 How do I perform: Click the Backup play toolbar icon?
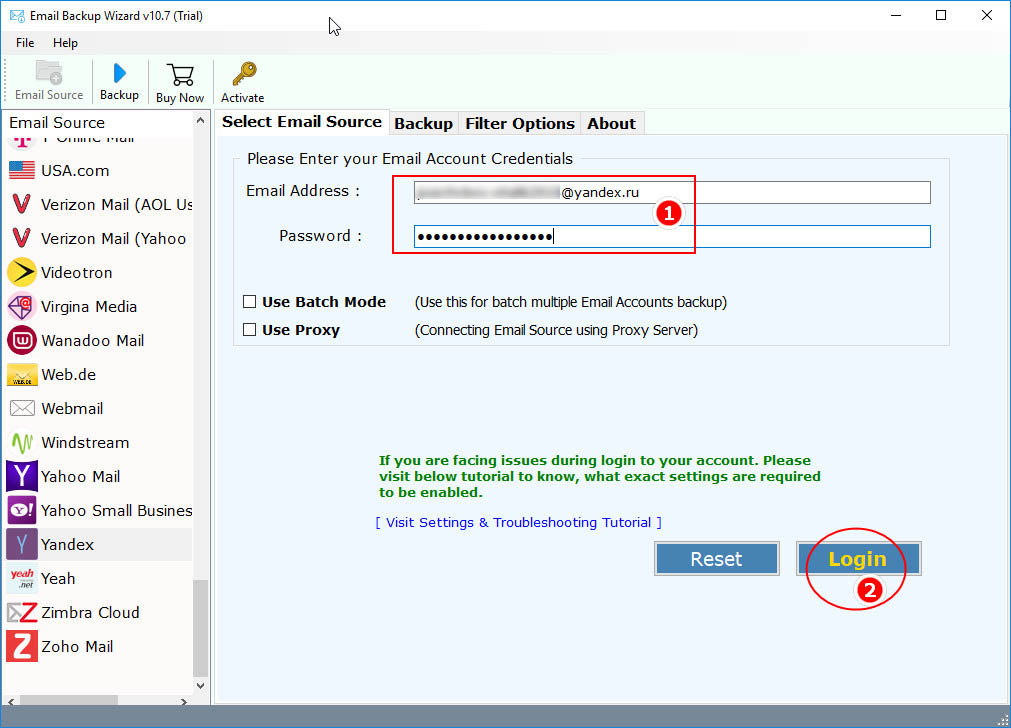point(119,73)
